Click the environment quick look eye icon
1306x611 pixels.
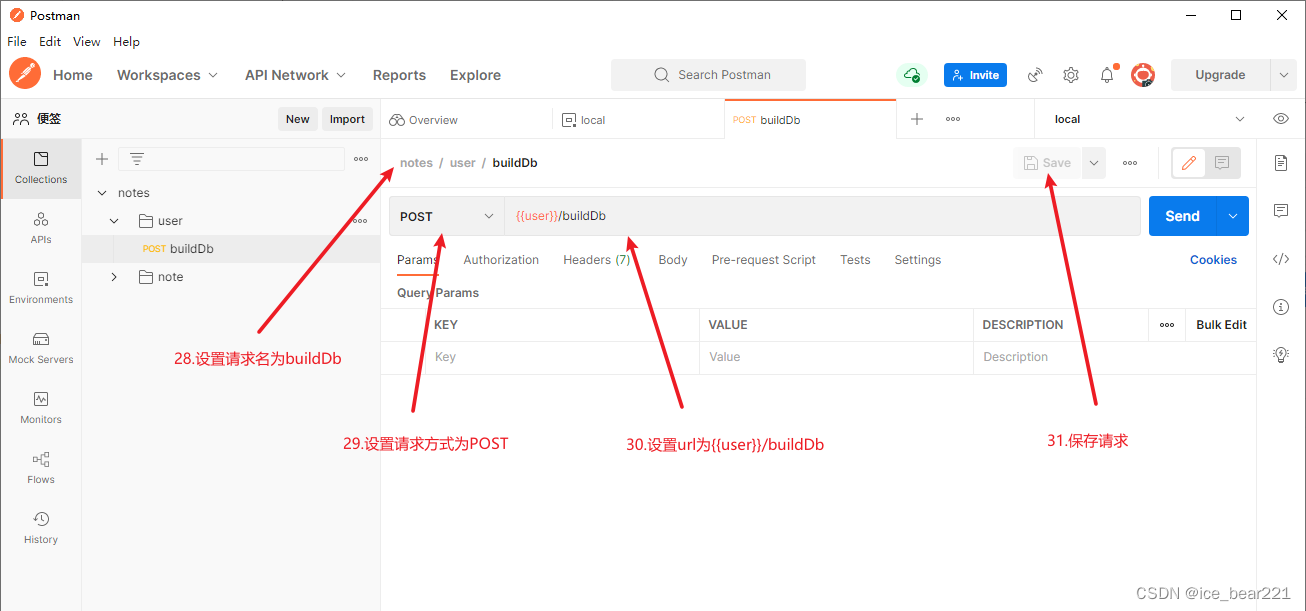pyautogui.click(x=1281, y=119)
